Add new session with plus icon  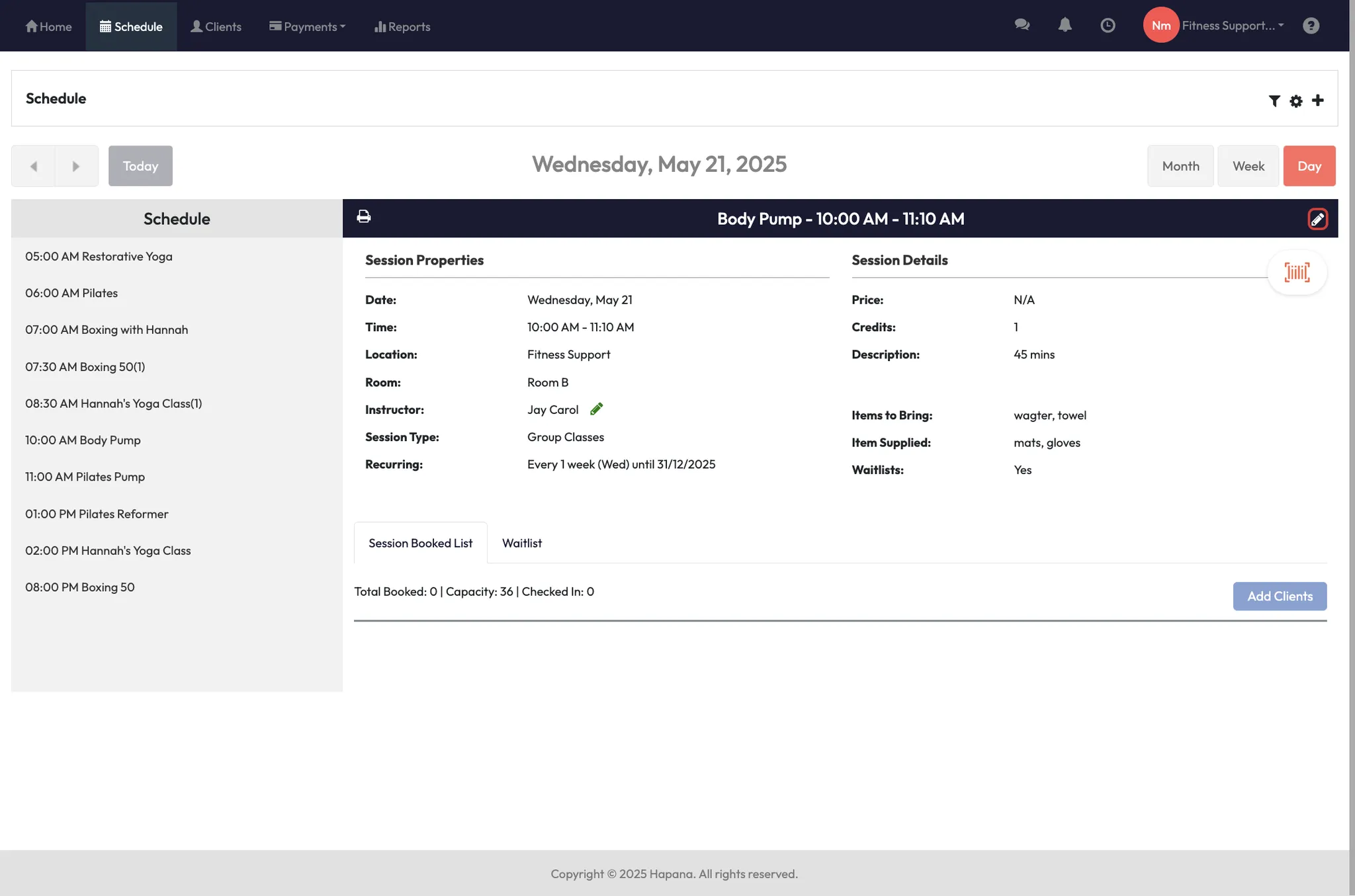1317,101
